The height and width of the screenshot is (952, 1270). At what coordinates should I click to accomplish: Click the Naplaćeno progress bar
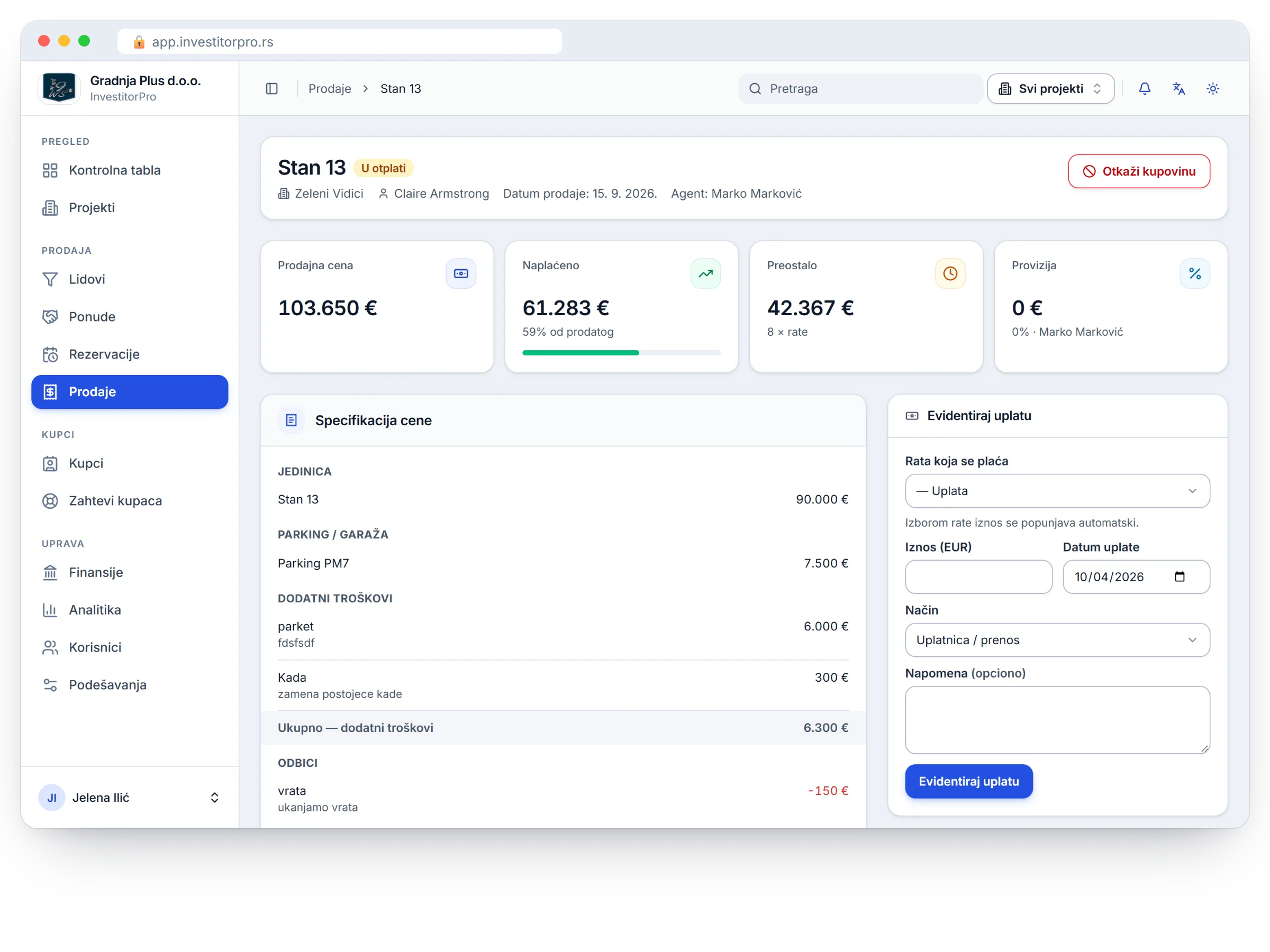tap(621, 352)
